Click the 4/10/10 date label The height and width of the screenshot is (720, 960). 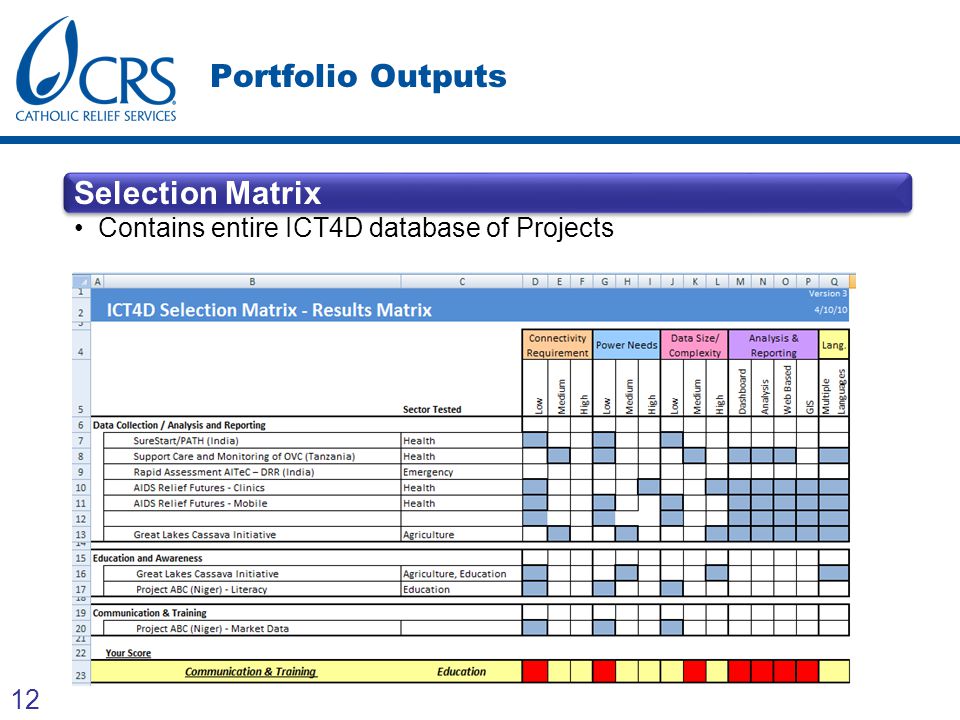coord(831,310)
